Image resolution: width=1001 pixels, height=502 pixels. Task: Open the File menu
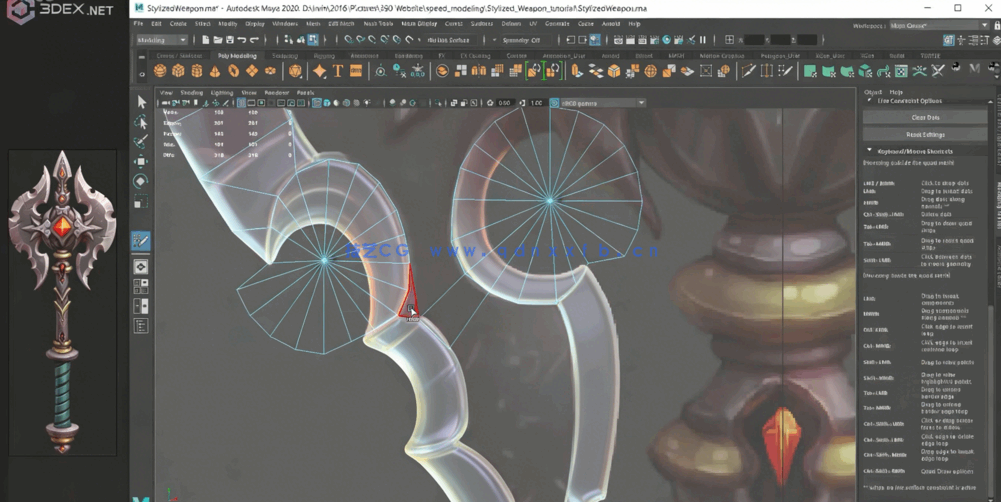(139, 24)
